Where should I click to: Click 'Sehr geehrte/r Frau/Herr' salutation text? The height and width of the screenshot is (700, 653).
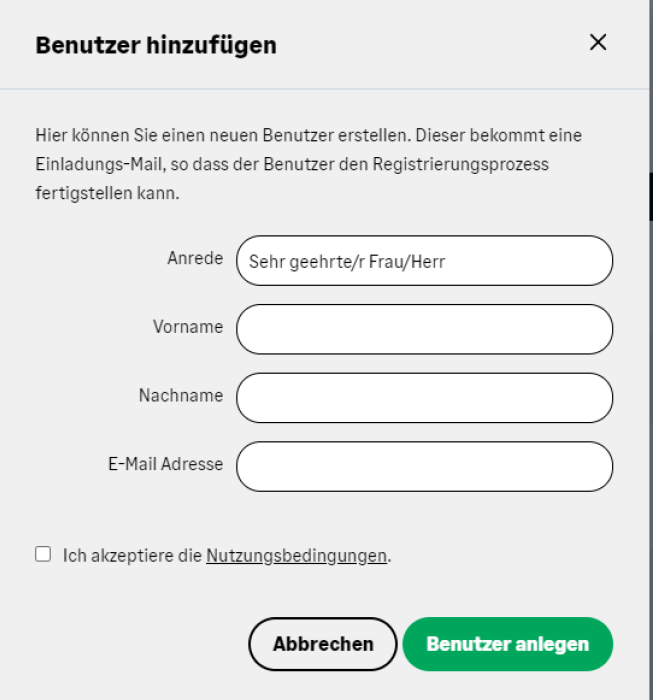347,262
